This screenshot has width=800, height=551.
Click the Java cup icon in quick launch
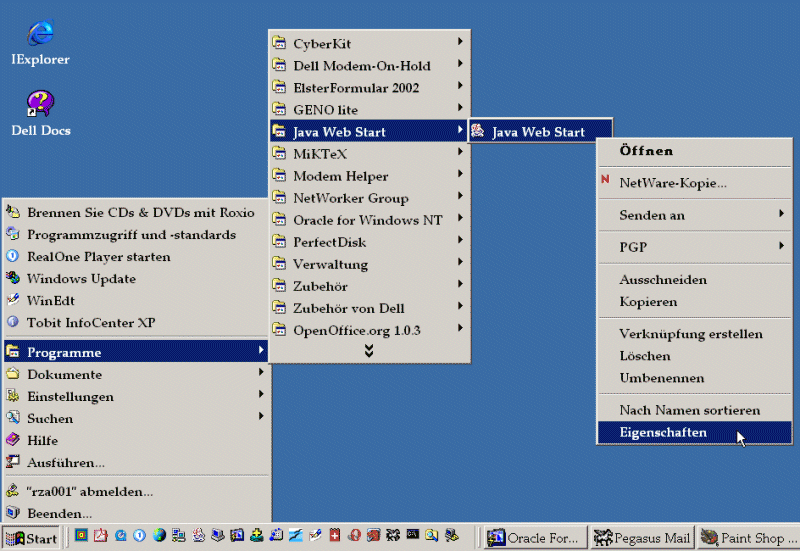[x=198, y=535]
